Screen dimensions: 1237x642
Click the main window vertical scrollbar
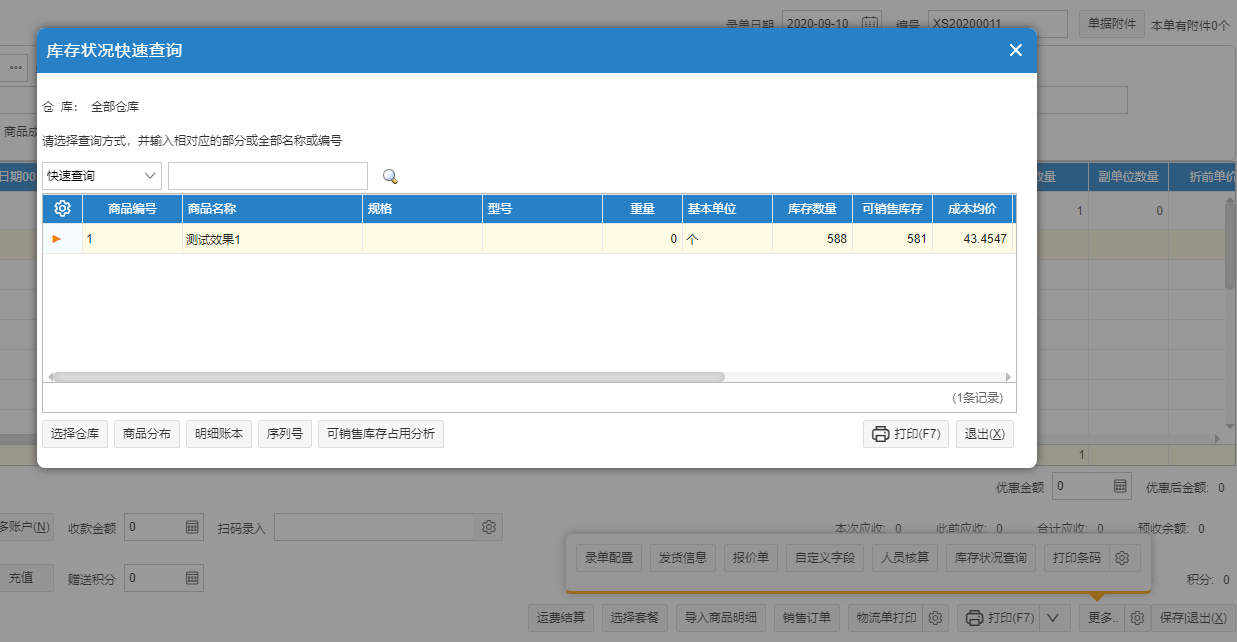pyautogui.click(x=1230, y=245)
